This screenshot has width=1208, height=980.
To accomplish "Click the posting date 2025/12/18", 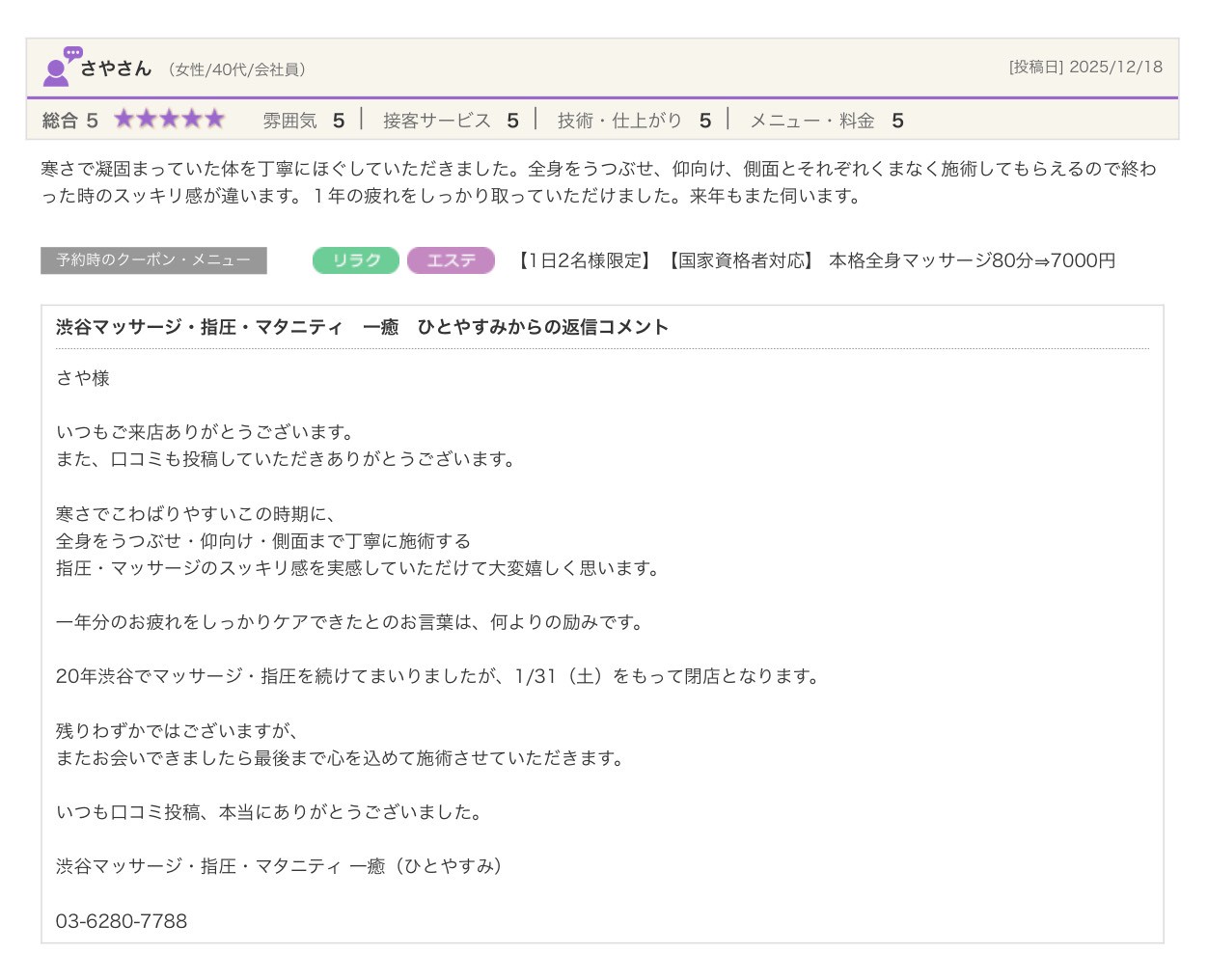I will coord(1085,68).
